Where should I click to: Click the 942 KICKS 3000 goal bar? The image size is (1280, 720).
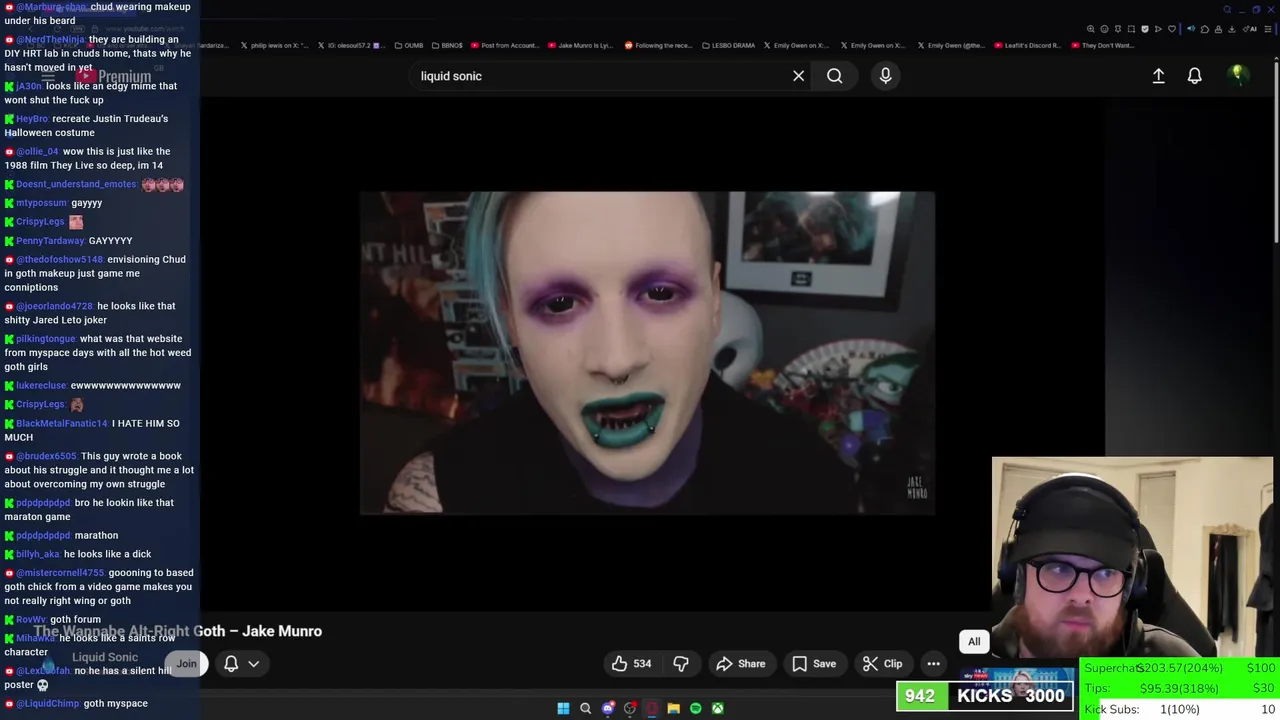tap(984, 696)
